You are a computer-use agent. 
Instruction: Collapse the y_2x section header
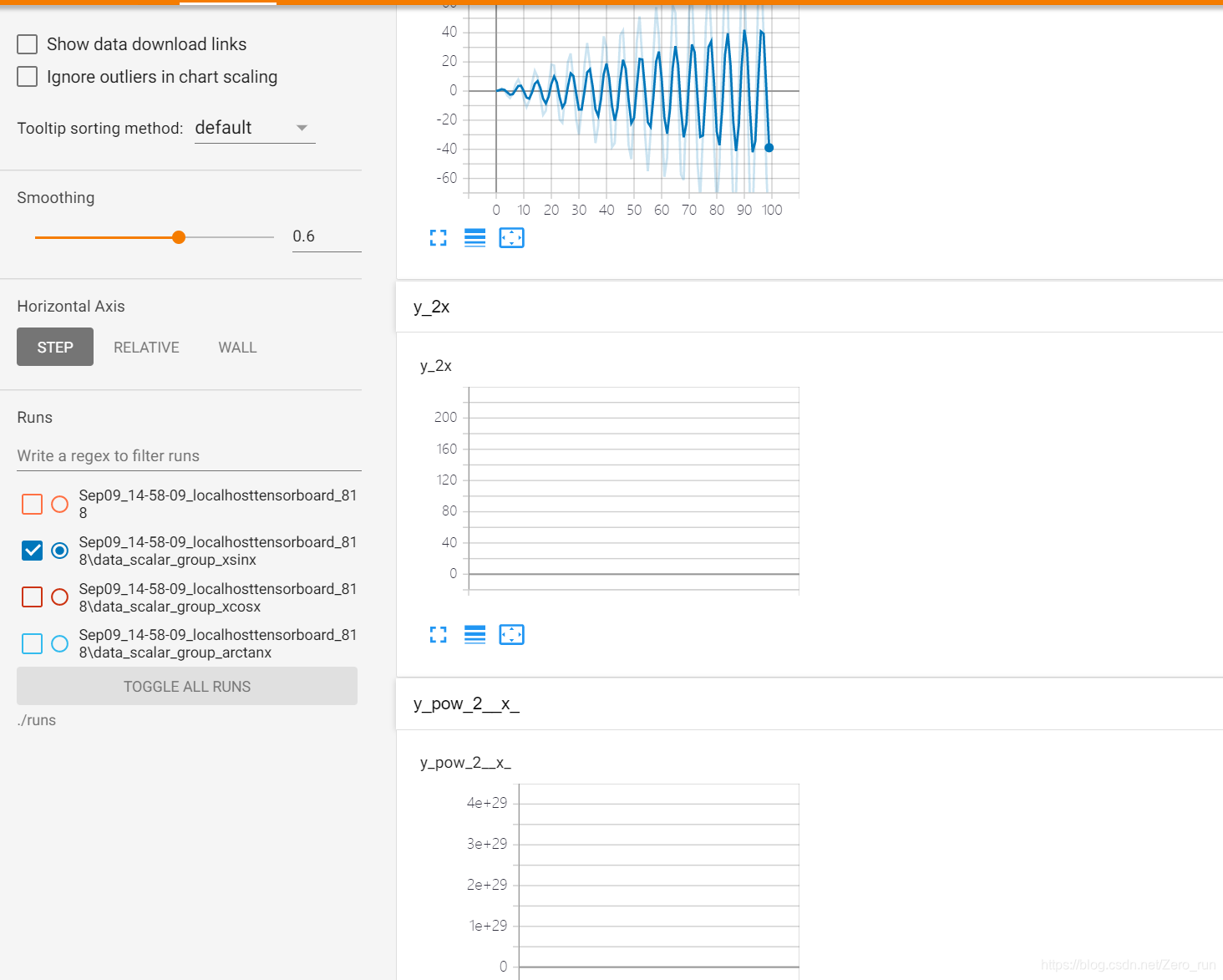click(x=809, y=307)
